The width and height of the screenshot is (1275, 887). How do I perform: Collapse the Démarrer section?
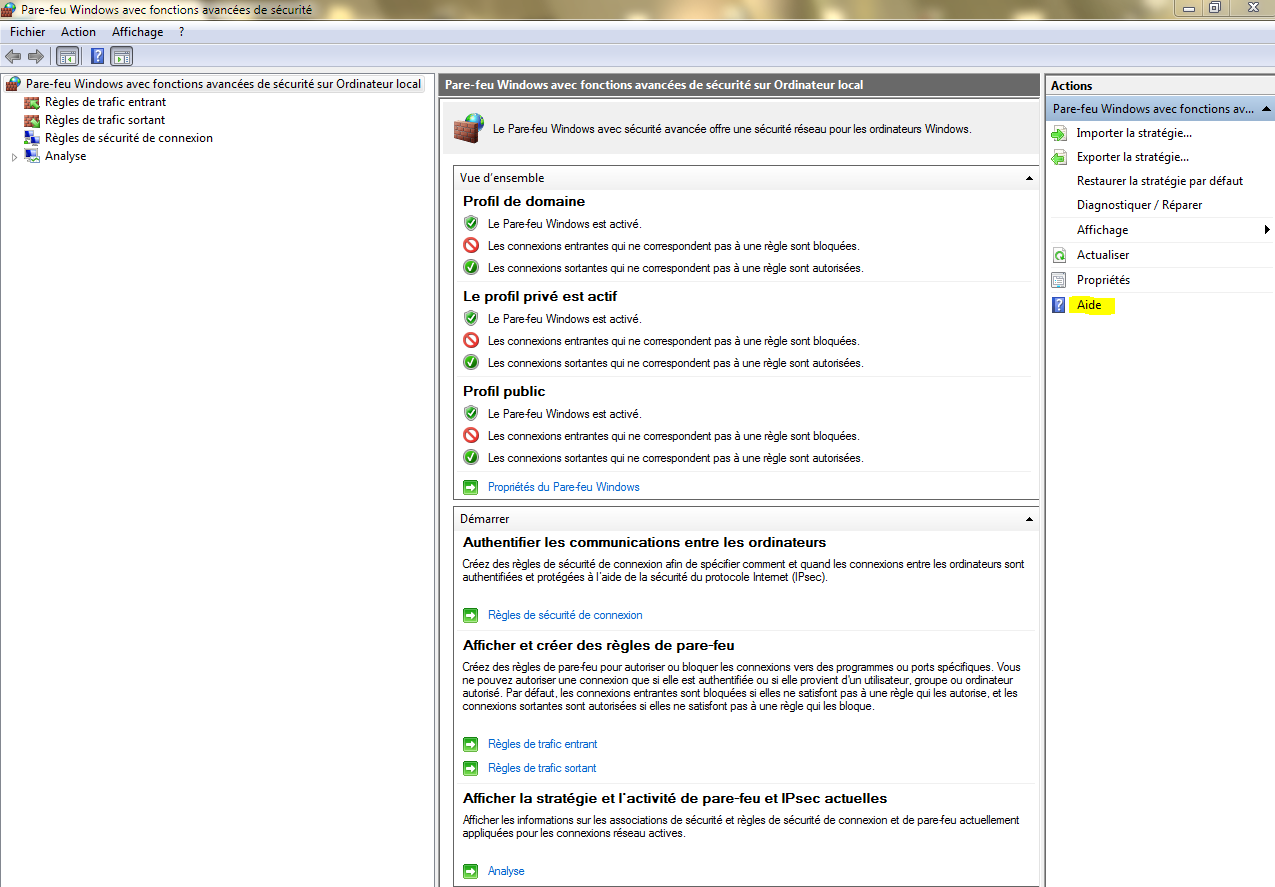[1029, 520]
